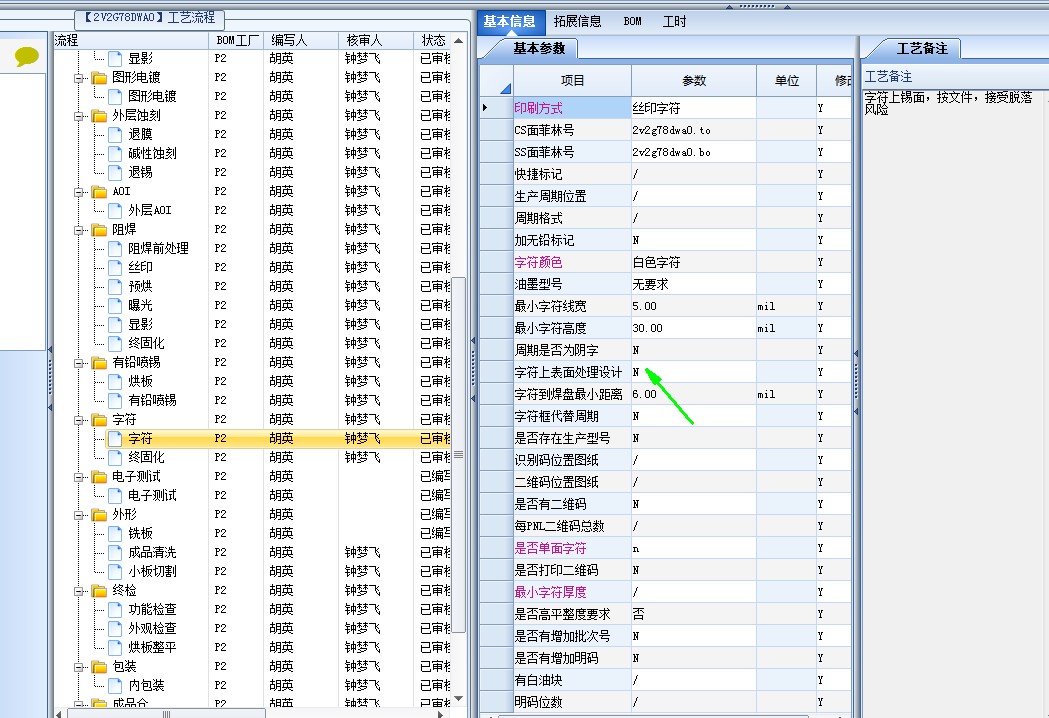The width and height of the screenshot is (1049, 718).
Task: Click the 电子测试 folder icon
Action: pyautogui.click(x=99, y=477)
